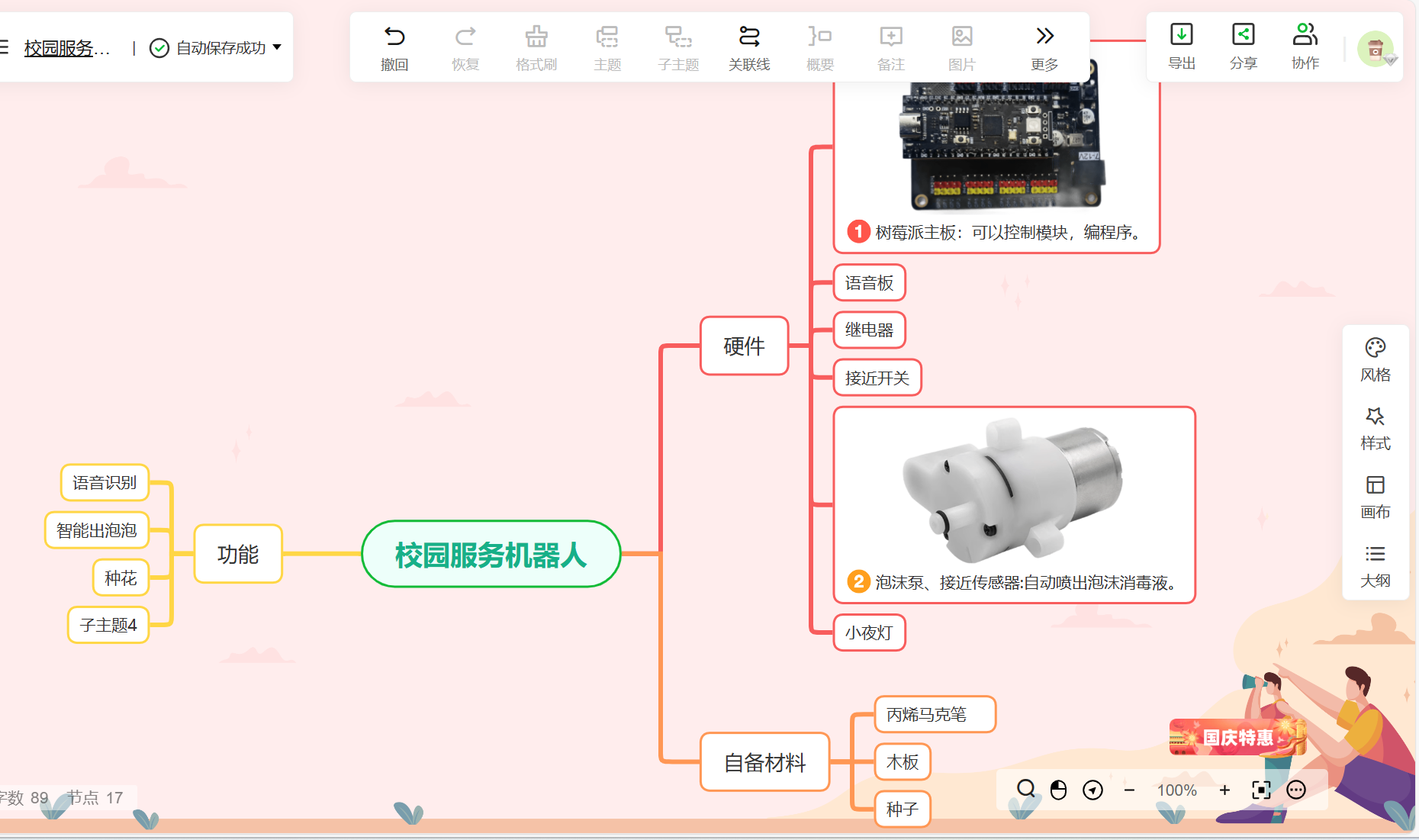
Task: Open the user avatar menu
Action: [x=1376, y=49]
